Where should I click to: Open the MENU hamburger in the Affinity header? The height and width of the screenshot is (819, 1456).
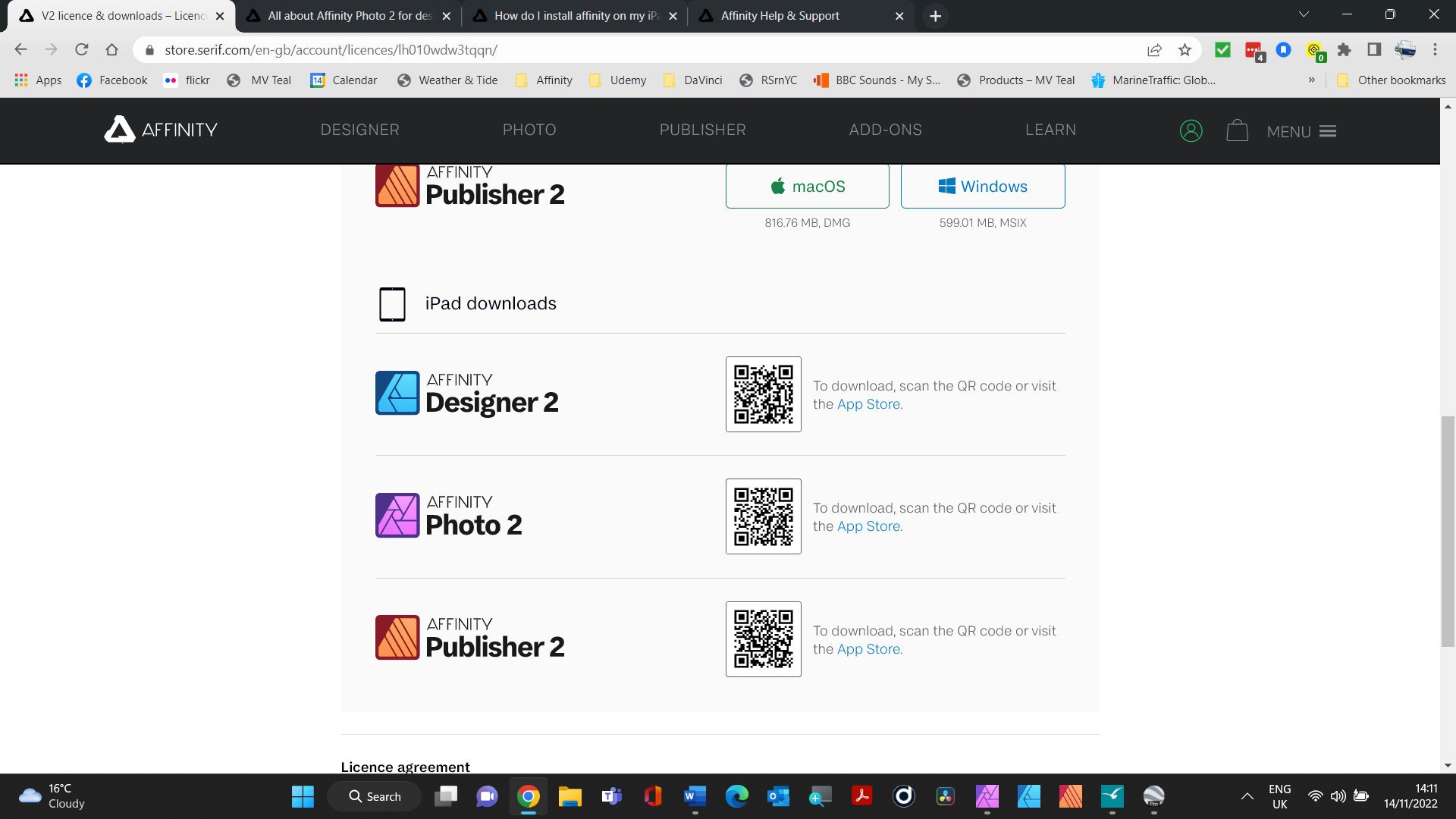coord(1301,131)
